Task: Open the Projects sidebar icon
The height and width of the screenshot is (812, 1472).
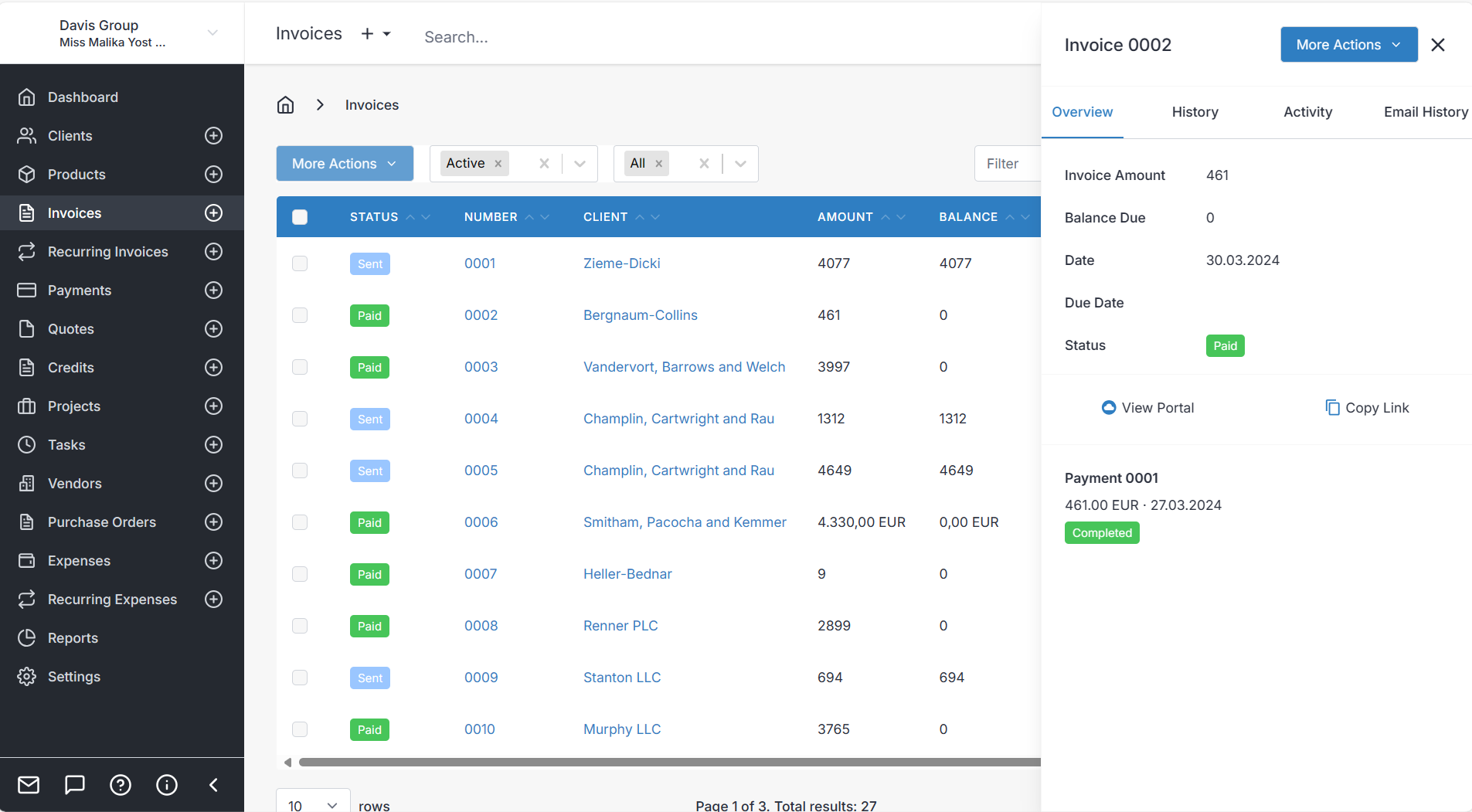Action: [26, 406]
